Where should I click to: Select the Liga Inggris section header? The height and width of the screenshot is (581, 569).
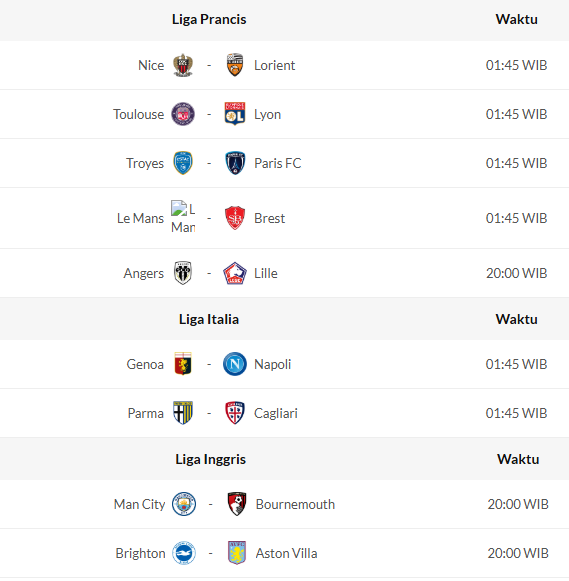[210, 459]
